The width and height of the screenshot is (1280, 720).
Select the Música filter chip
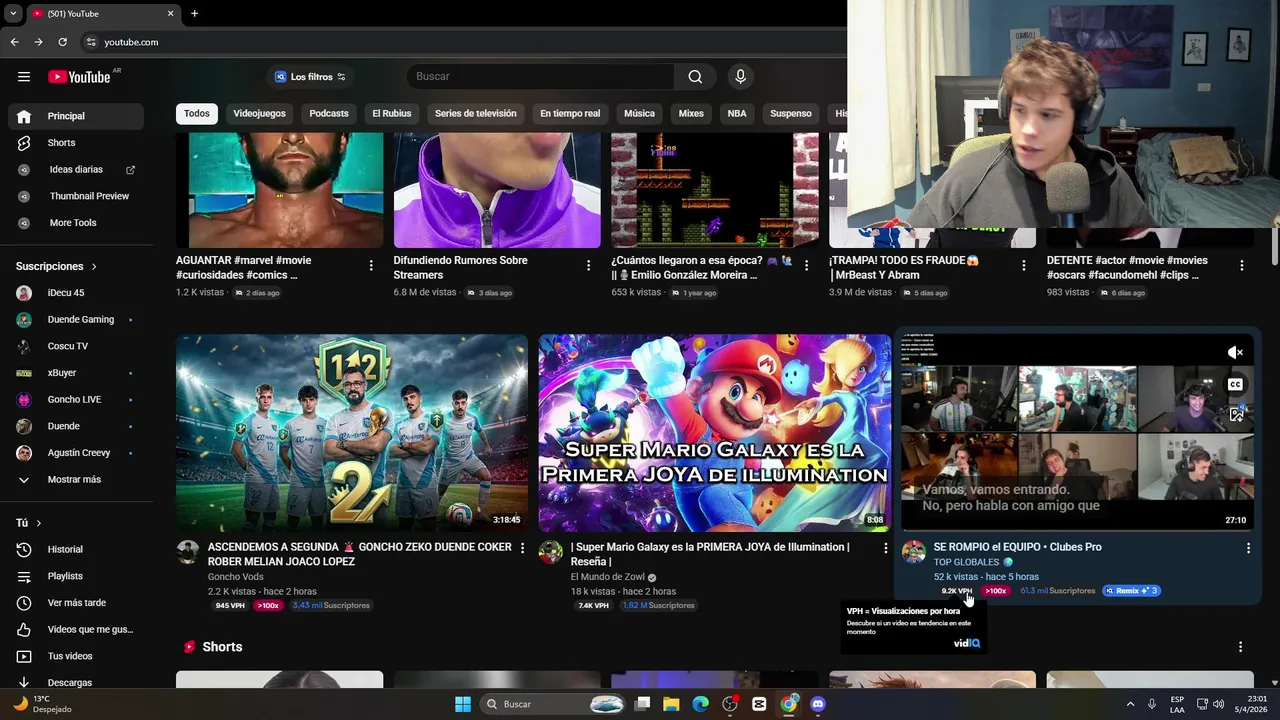[639, 114]
